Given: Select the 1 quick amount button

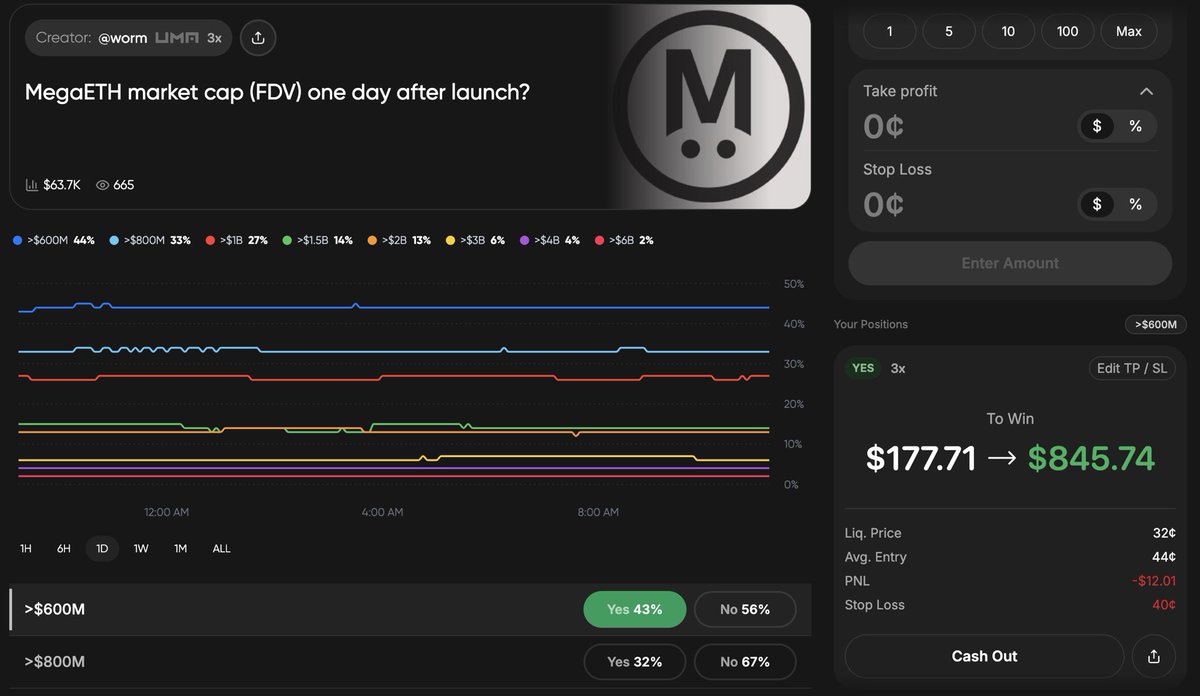Looking at the screenshot, I should [x=889, y=31].
